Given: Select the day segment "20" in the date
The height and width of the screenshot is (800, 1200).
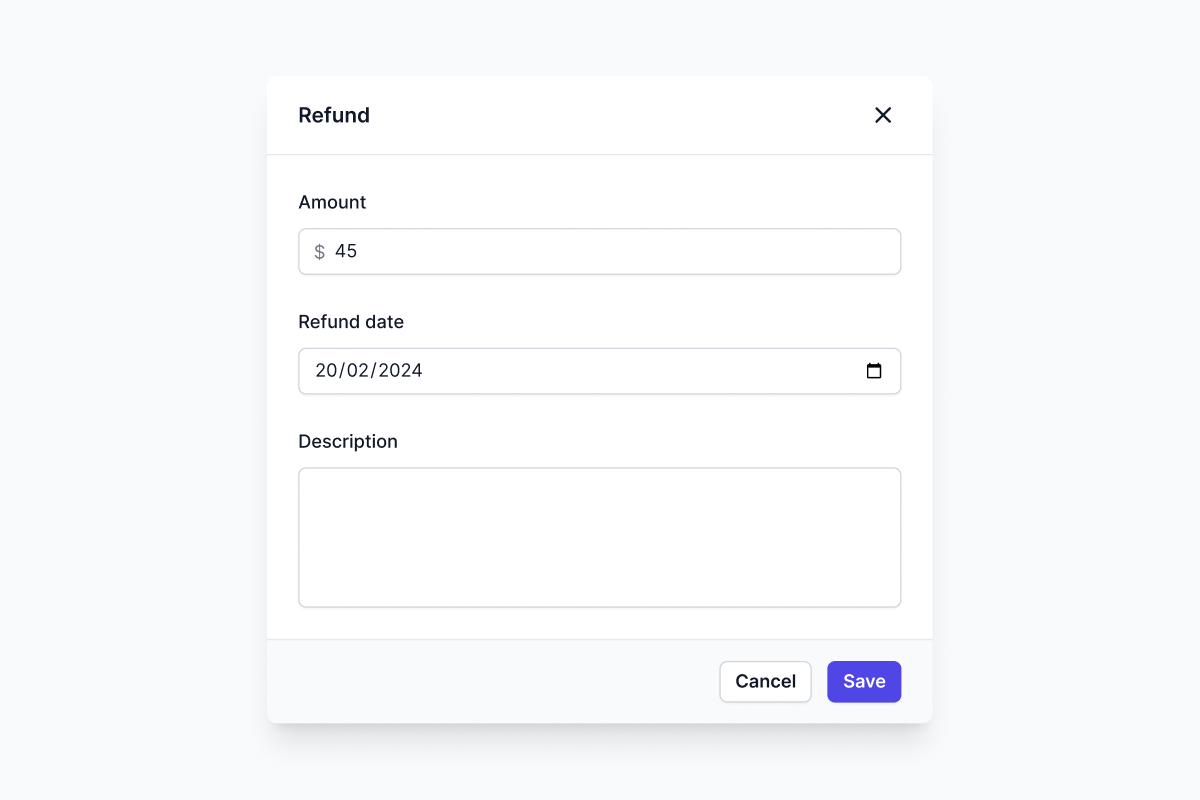Looking at the screenshot, I should 326,371.
